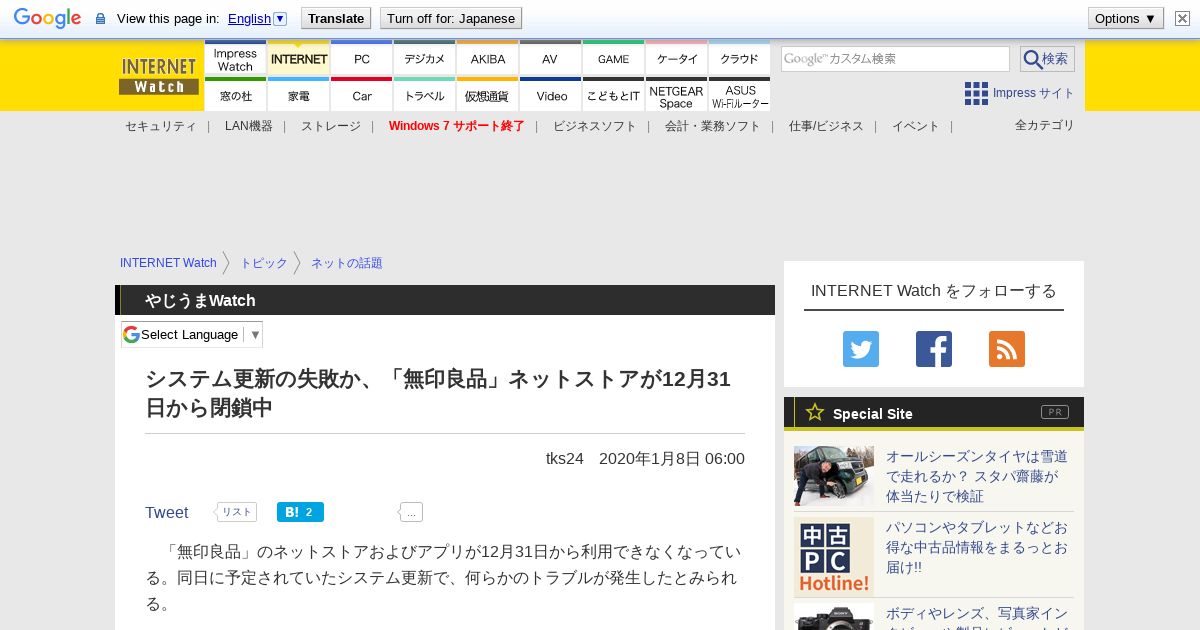This screenshot has height=630, width=1200.
Task: Click Turn off for: Japanese button
Action: (x=451, y=18)
